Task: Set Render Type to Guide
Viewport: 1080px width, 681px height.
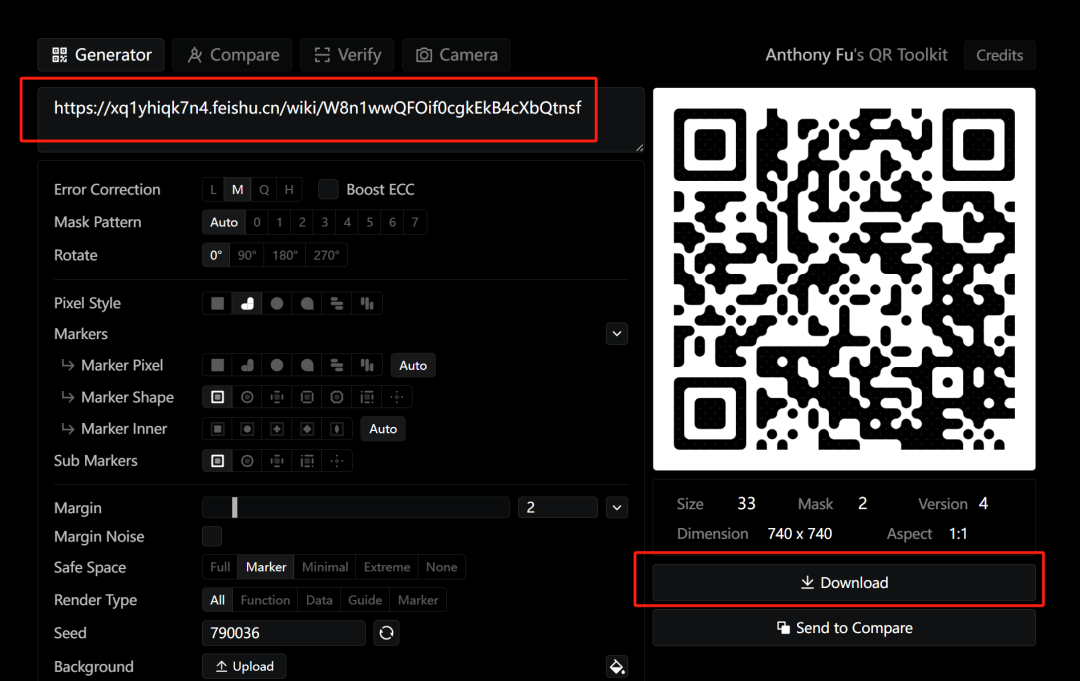Action: pyautogui.click(x=364, y=600)
